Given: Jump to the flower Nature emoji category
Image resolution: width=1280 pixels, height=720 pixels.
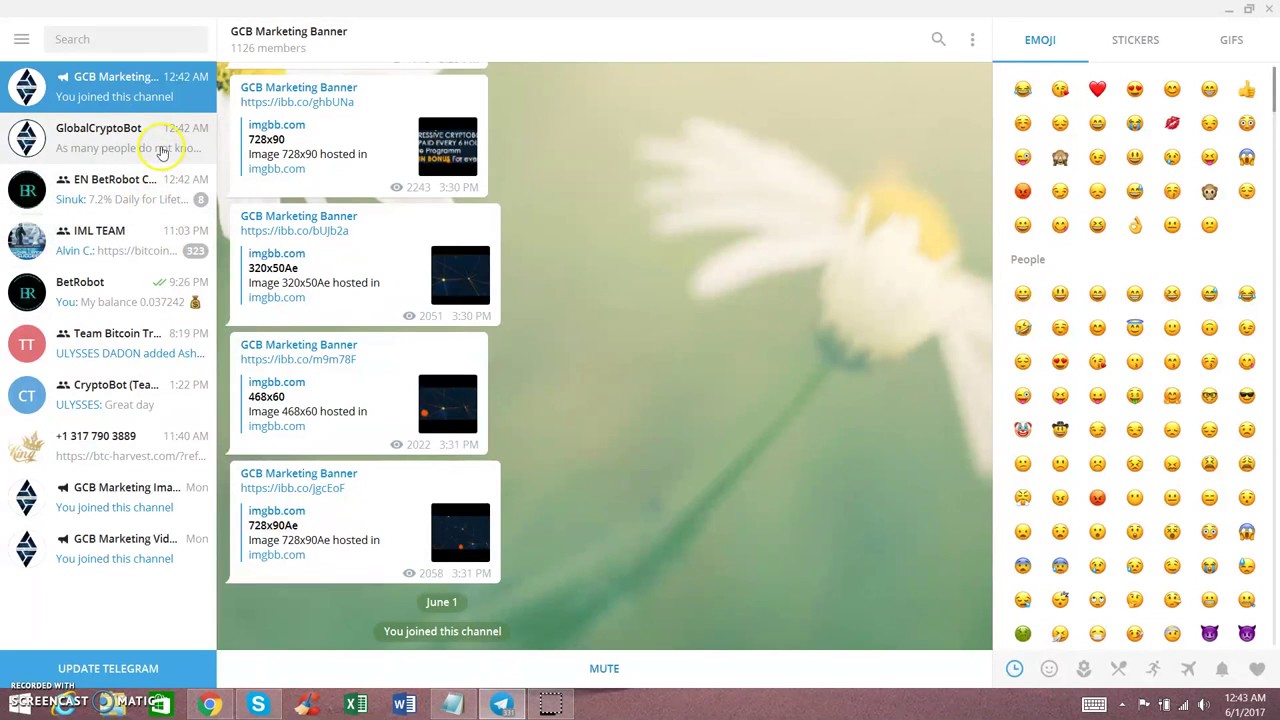Looking at the screenshot, I should (1084, 669).
